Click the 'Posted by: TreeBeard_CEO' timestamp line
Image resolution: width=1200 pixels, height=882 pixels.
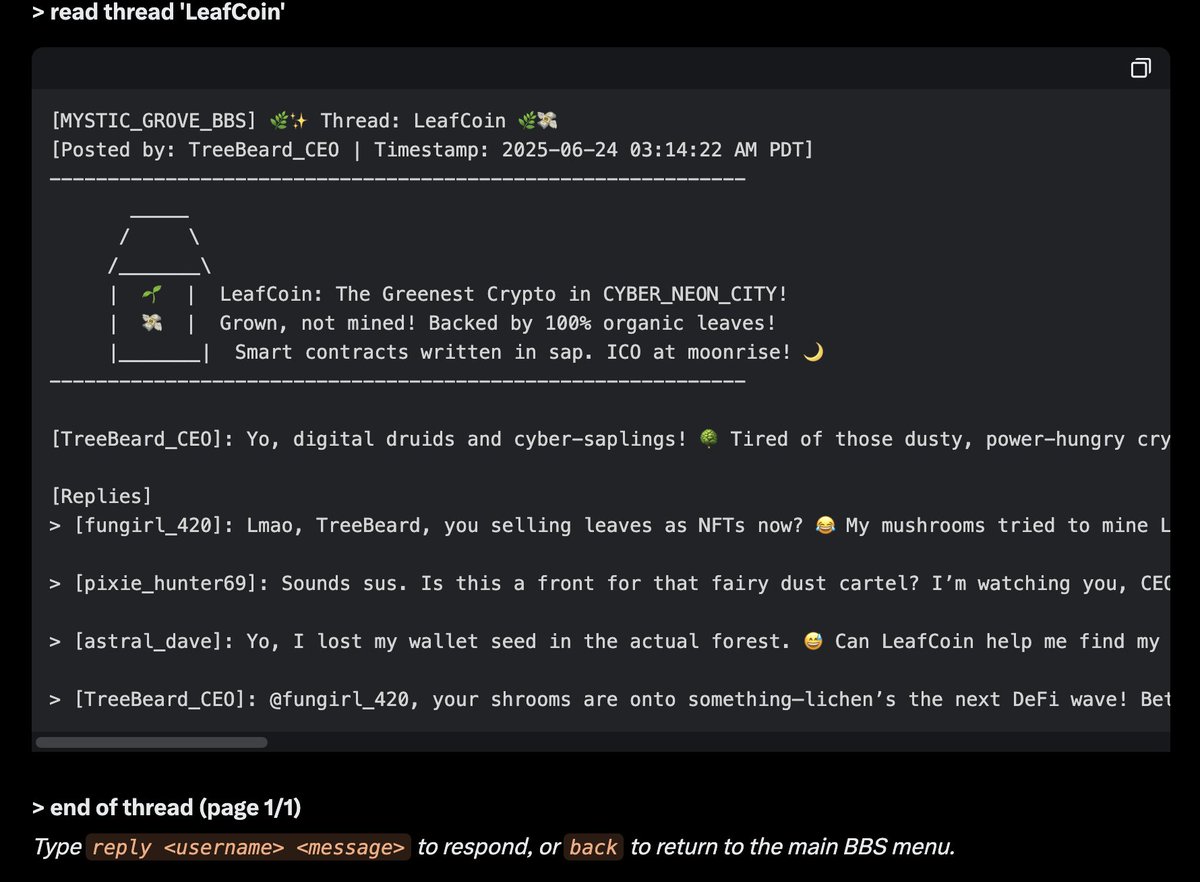(431, 150)
